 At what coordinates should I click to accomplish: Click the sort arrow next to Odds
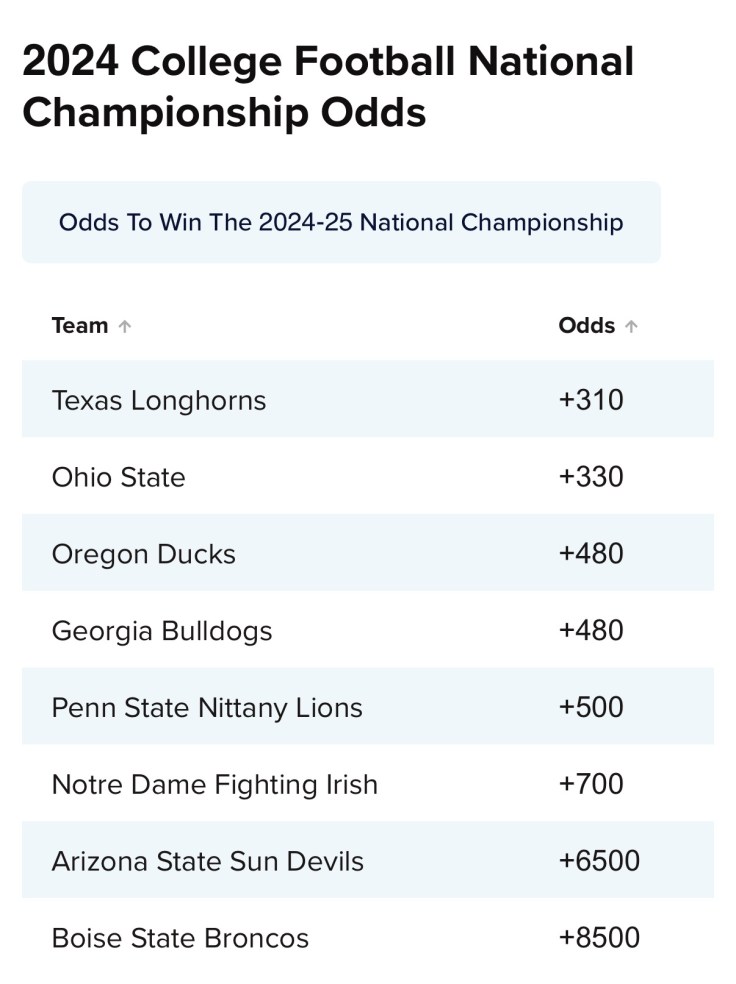[x=631, y=326]
